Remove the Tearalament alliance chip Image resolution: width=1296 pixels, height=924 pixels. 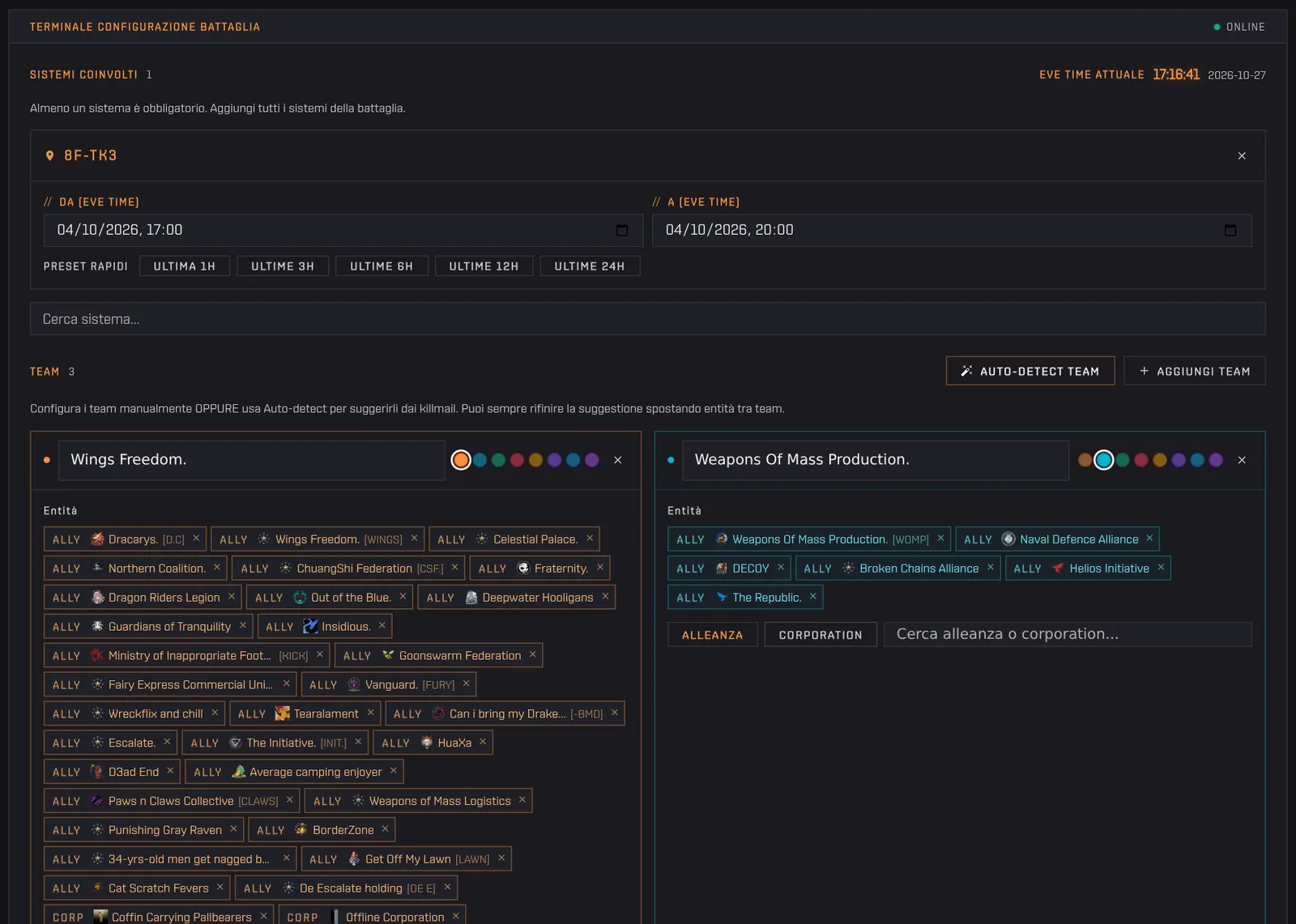click(x=370, y=713)
